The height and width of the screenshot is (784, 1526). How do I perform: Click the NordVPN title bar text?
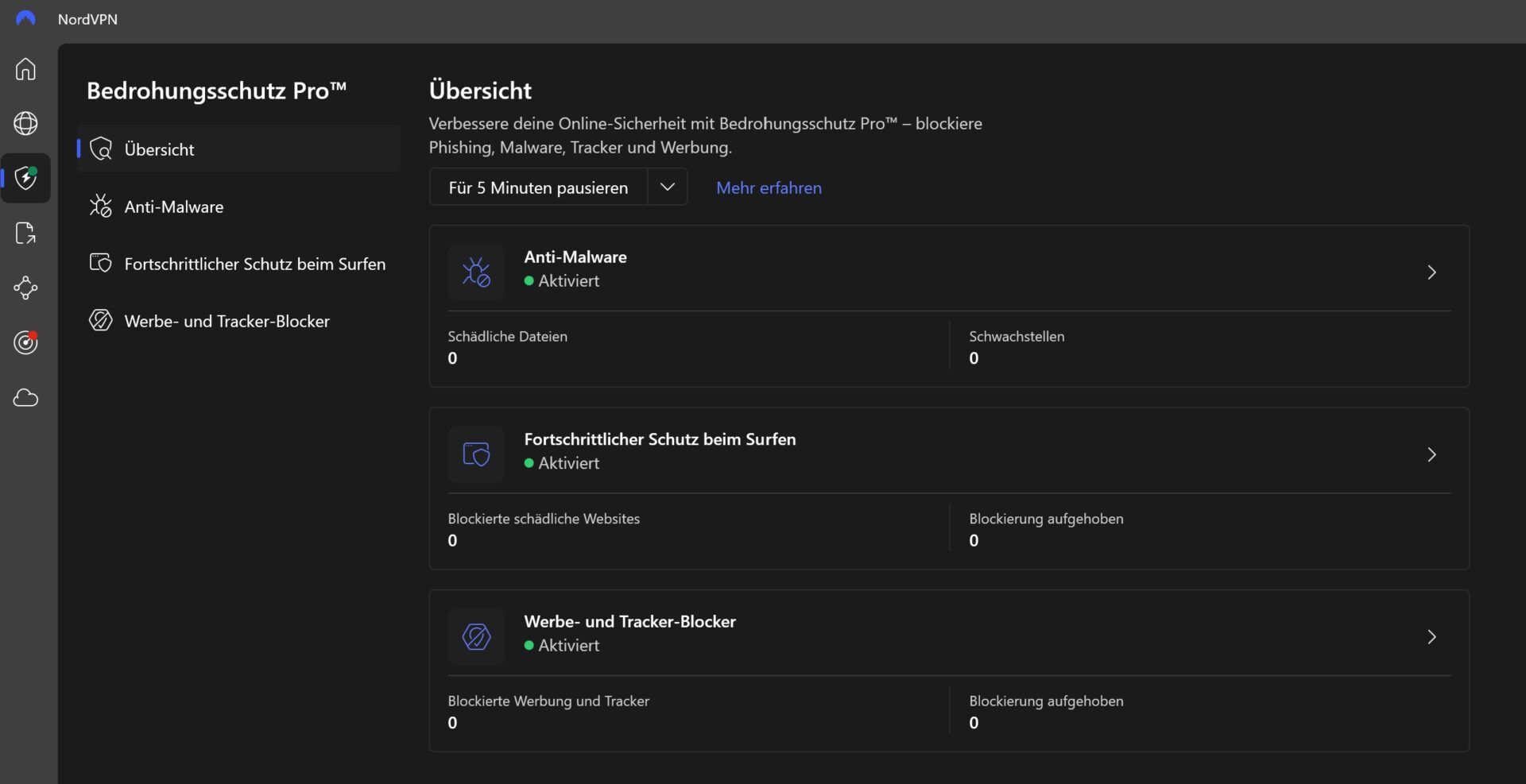pos(87,19)
